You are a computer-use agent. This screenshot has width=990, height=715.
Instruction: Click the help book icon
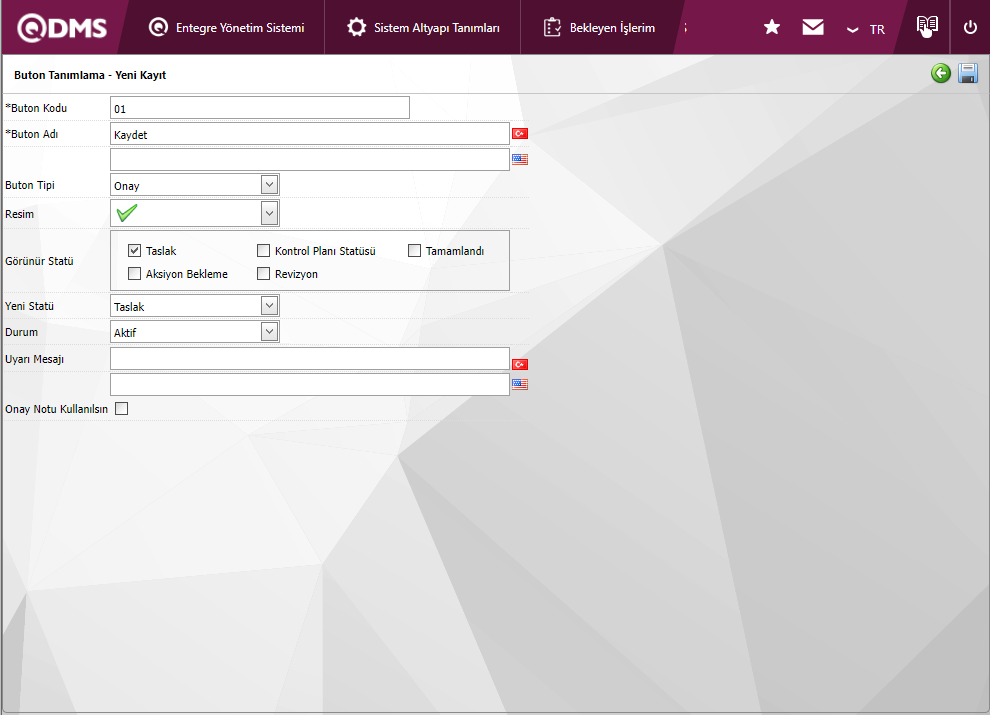point(927,27)
